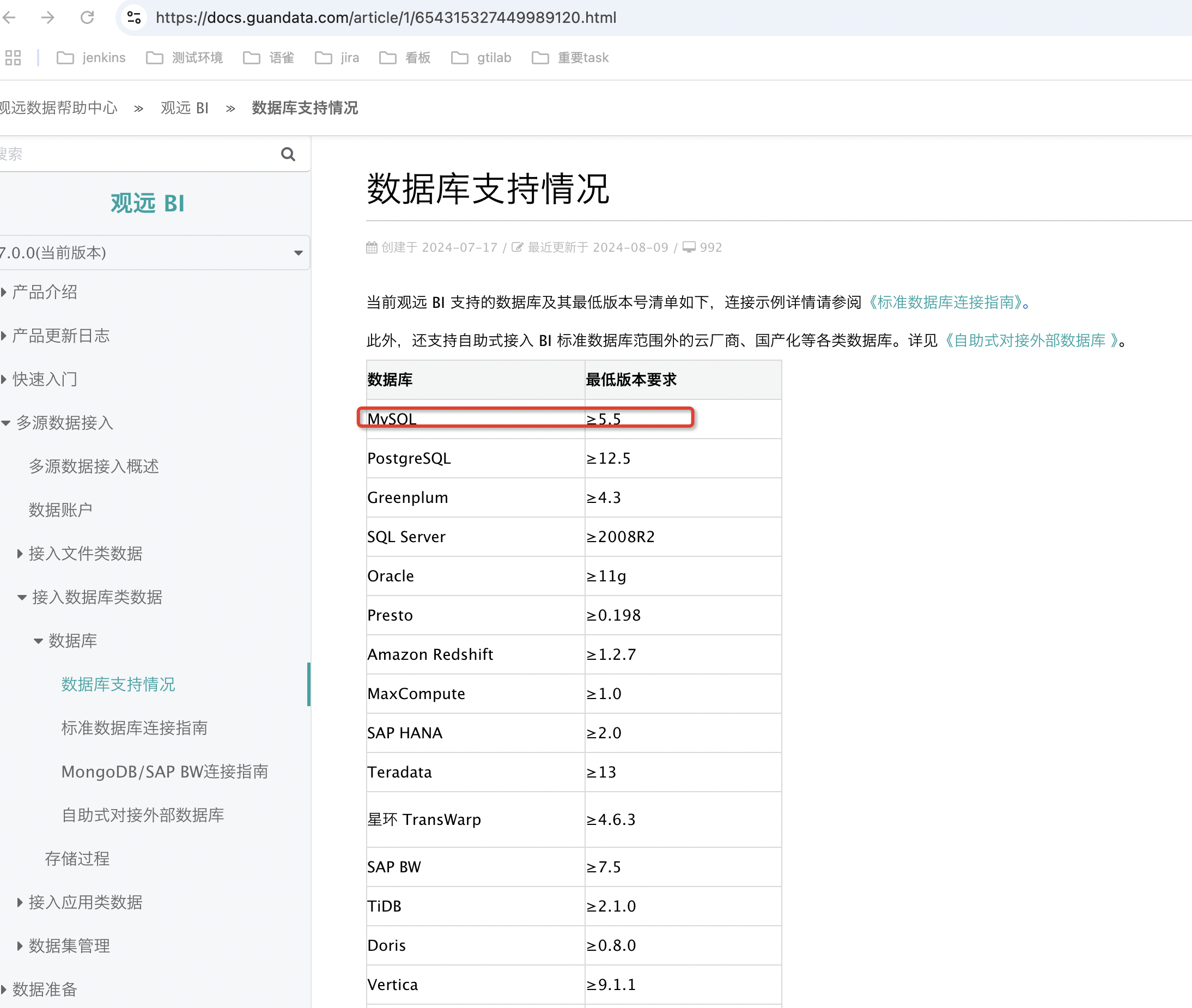Go to 观远数据帮助中心 breadcrumb
Screen dimensions: 1192x1008
58,108
